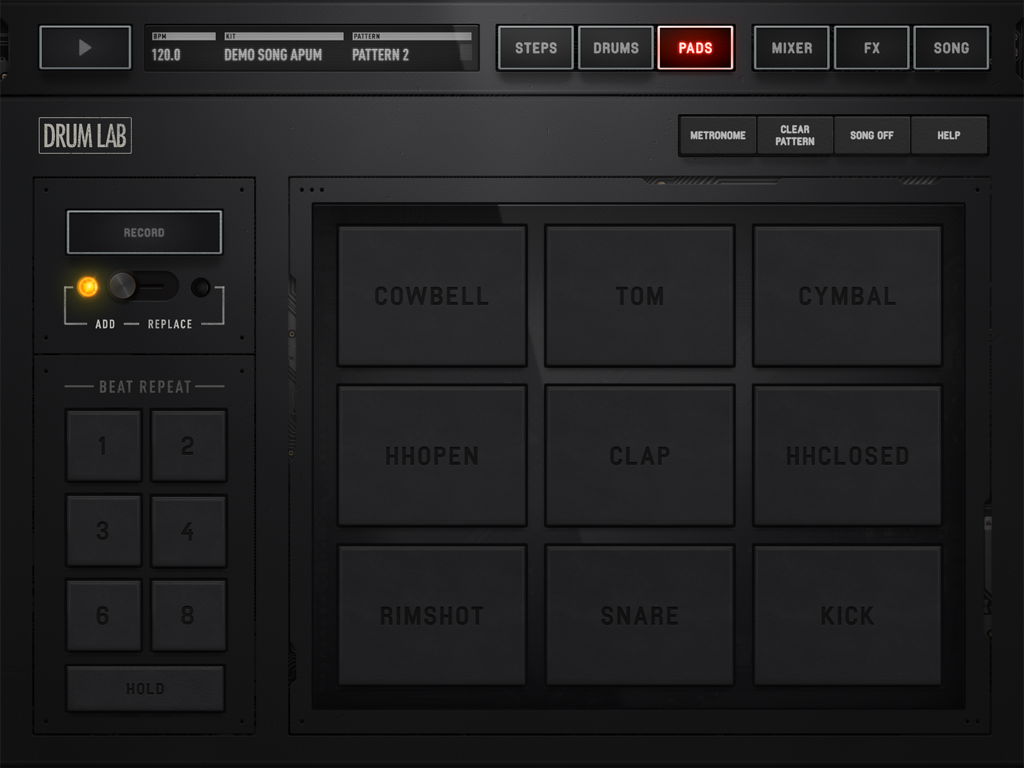The width and height of the screenshot is (1024, 768).
Task: Go to the STEPS tab
Action: 535,47
